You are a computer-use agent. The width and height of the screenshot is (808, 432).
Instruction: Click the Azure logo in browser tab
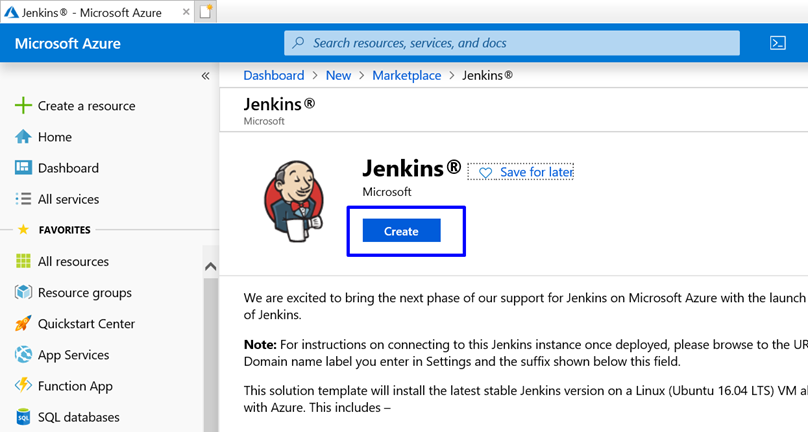(11, 12)
